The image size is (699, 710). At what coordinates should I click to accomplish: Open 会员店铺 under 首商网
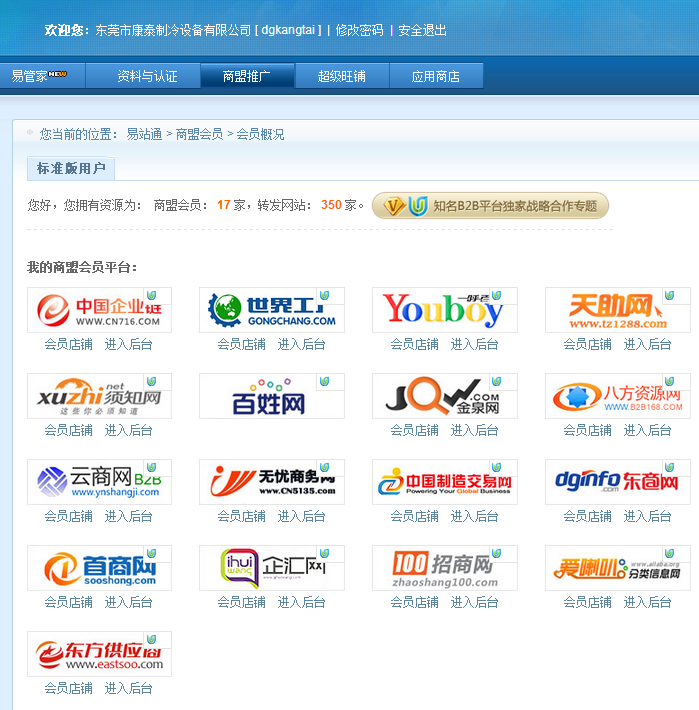(68, 602)
